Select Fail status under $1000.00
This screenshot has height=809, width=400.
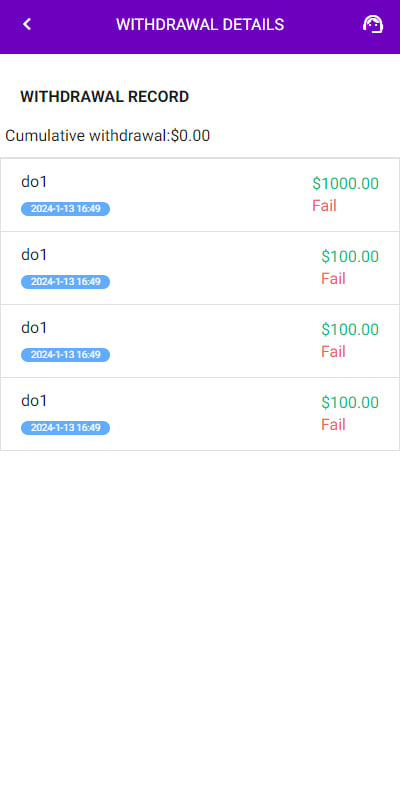(x=324, y=206)
